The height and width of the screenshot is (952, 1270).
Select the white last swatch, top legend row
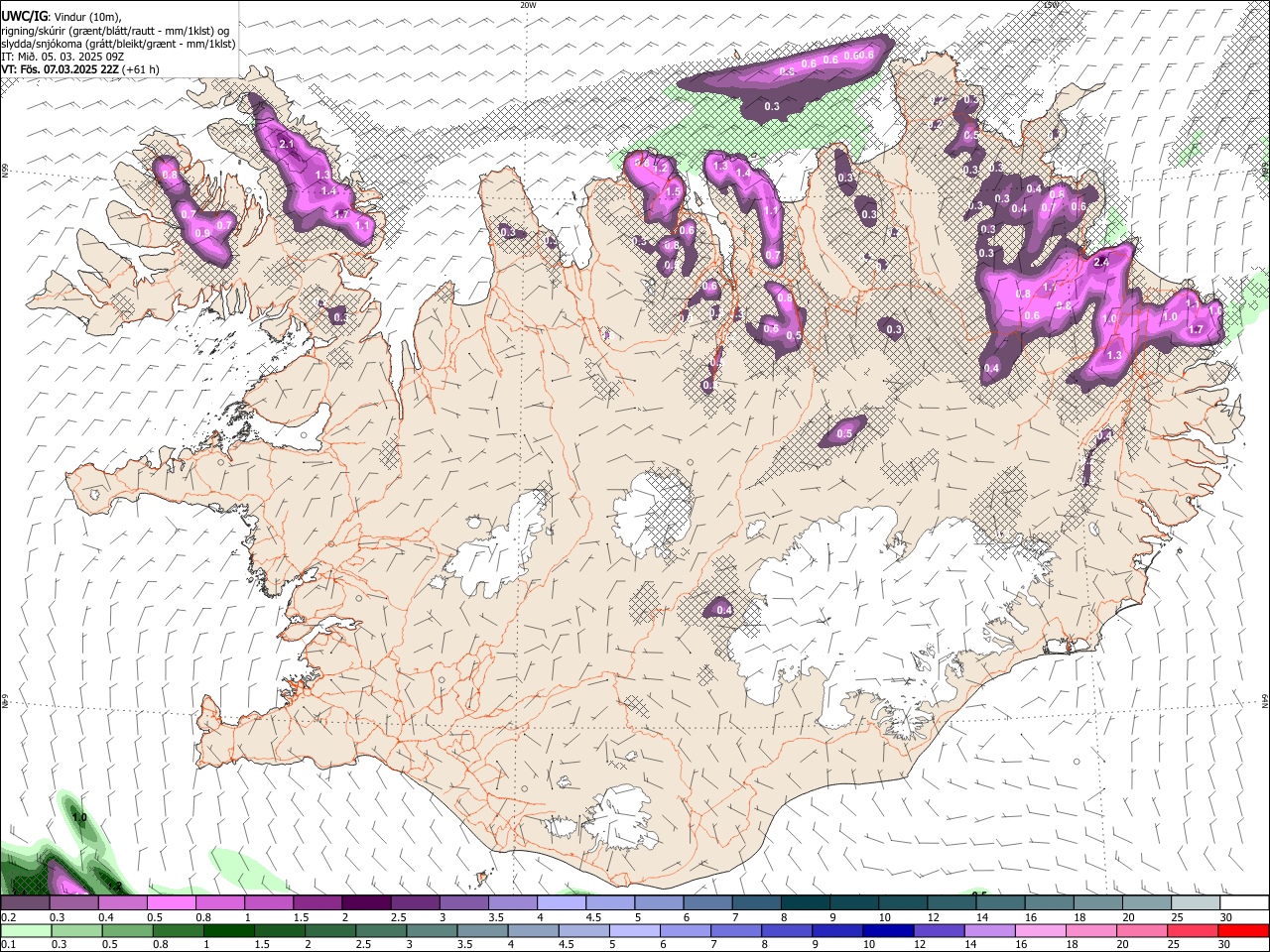1243,903
